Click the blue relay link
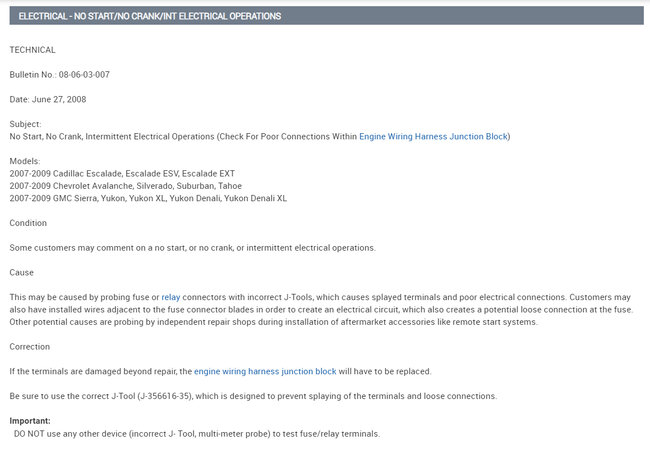Screen dimensions: 650x449 click(171, 297)
